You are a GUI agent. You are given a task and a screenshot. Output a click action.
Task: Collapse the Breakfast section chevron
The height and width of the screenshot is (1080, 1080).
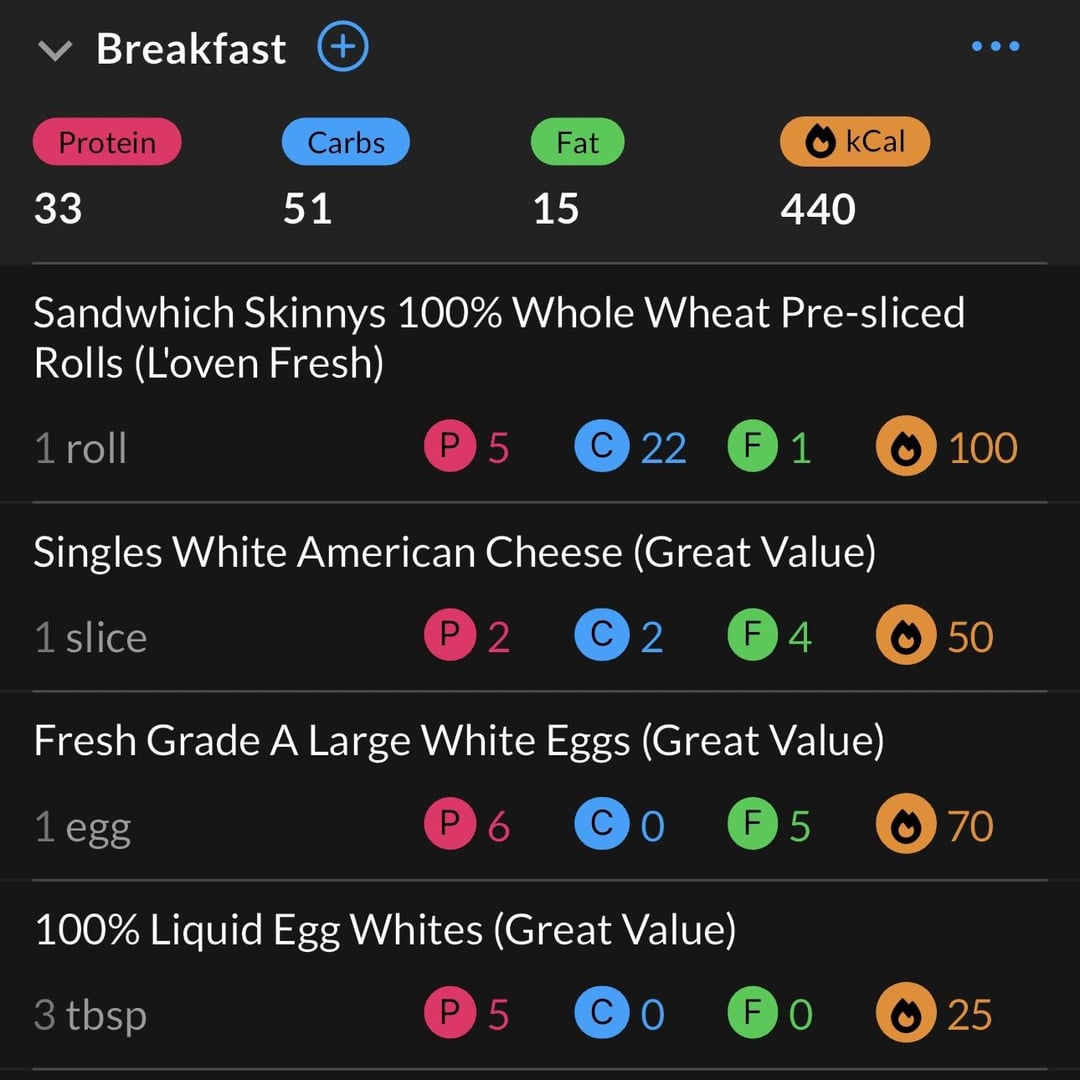click(x=54, y=50)
